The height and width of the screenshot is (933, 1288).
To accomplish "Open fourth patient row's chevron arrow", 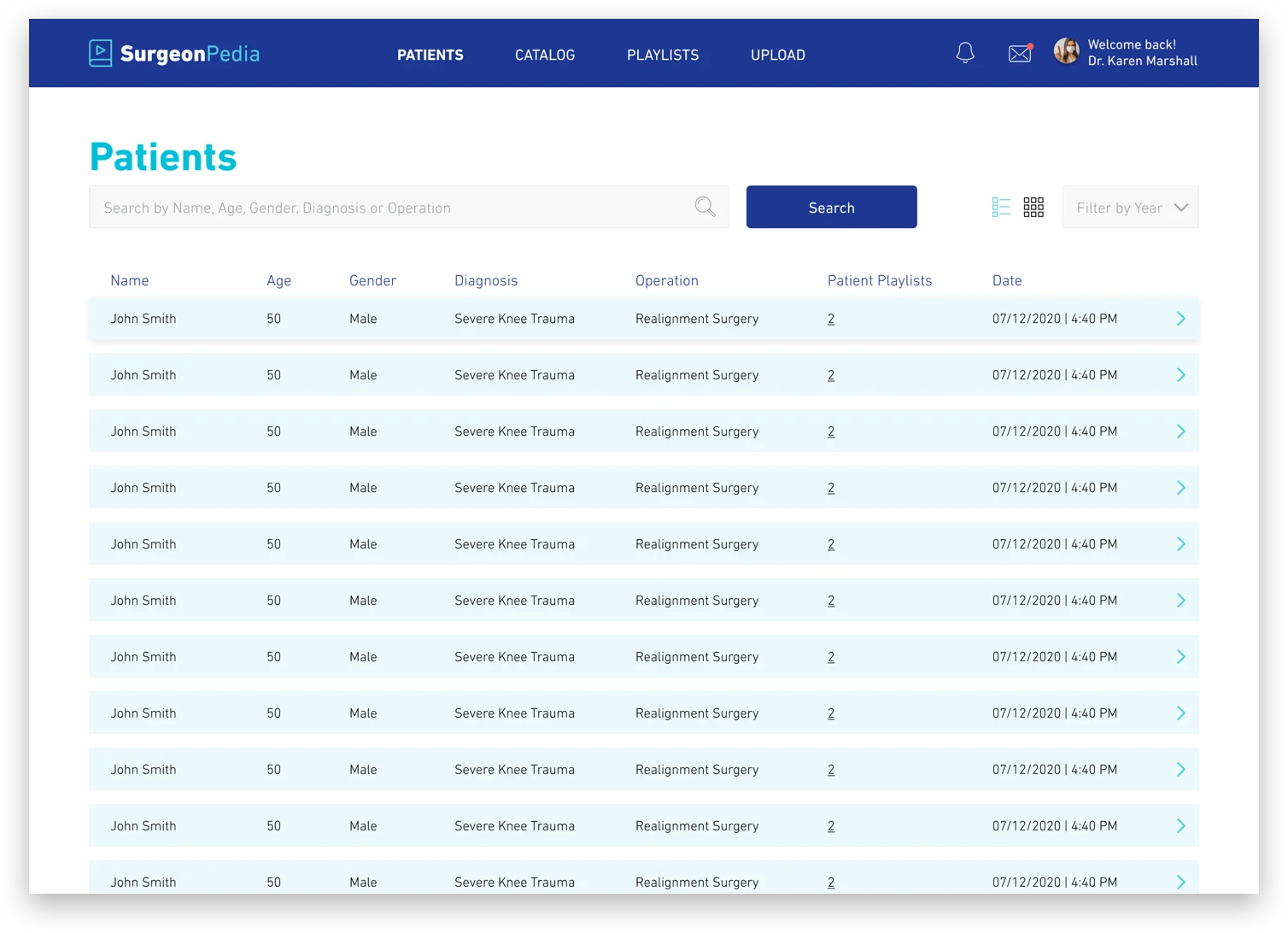I will click(1181, 488).
